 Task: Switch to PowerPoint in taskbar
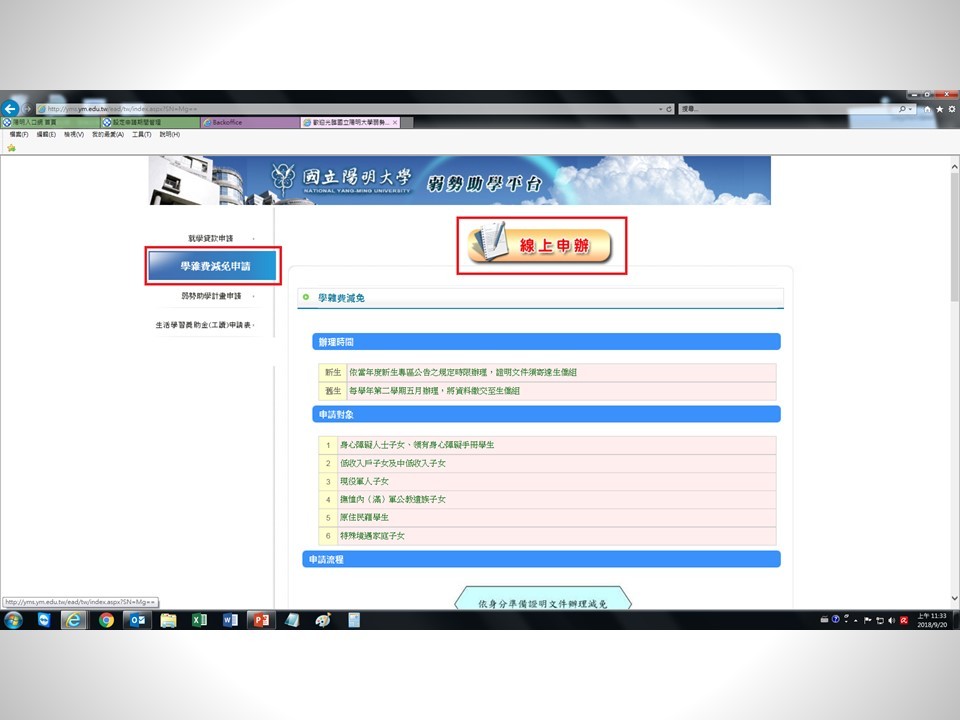[x=261, y=620]
